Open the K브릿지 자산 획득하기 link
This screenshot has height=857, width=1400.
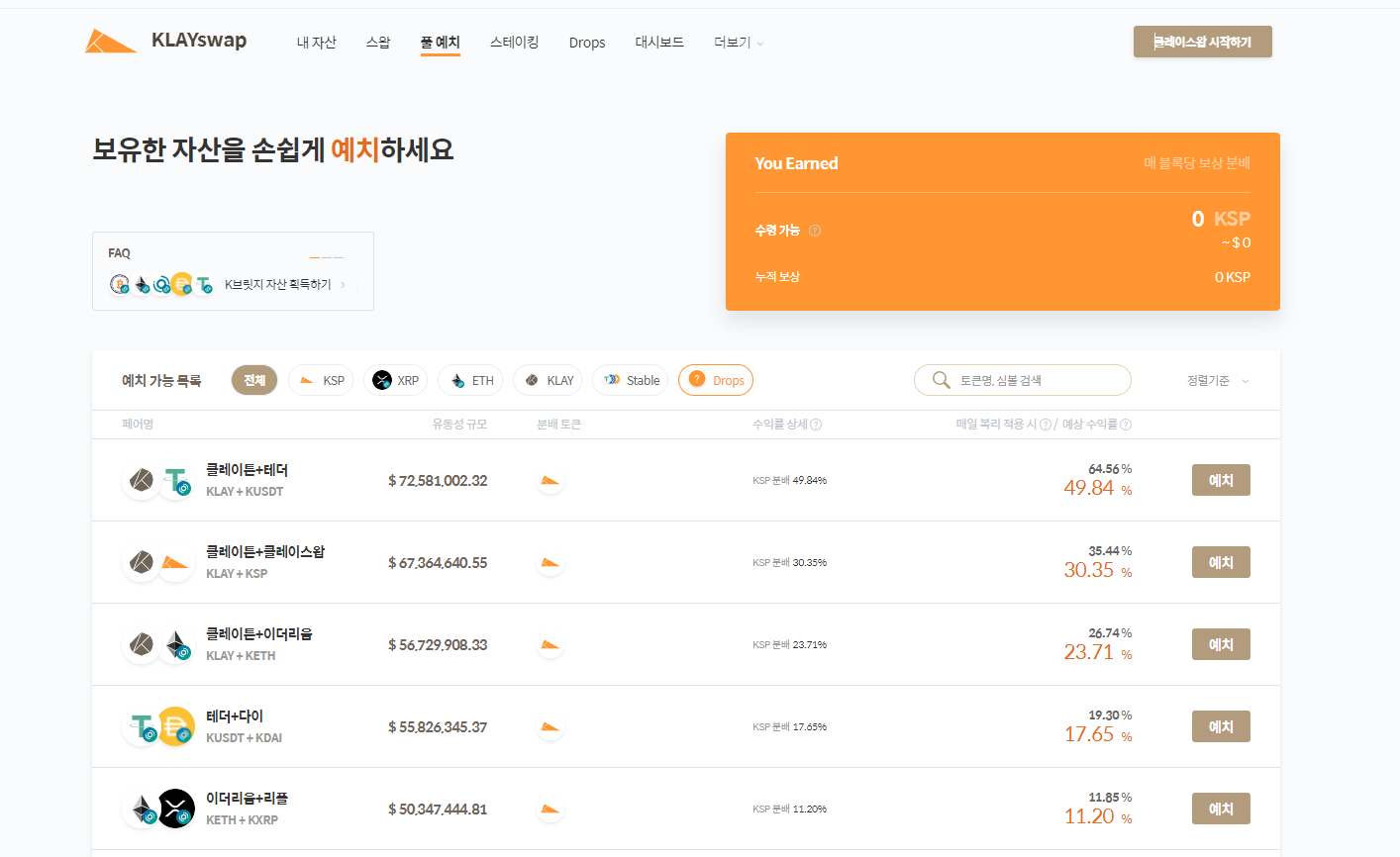[278, 285]
